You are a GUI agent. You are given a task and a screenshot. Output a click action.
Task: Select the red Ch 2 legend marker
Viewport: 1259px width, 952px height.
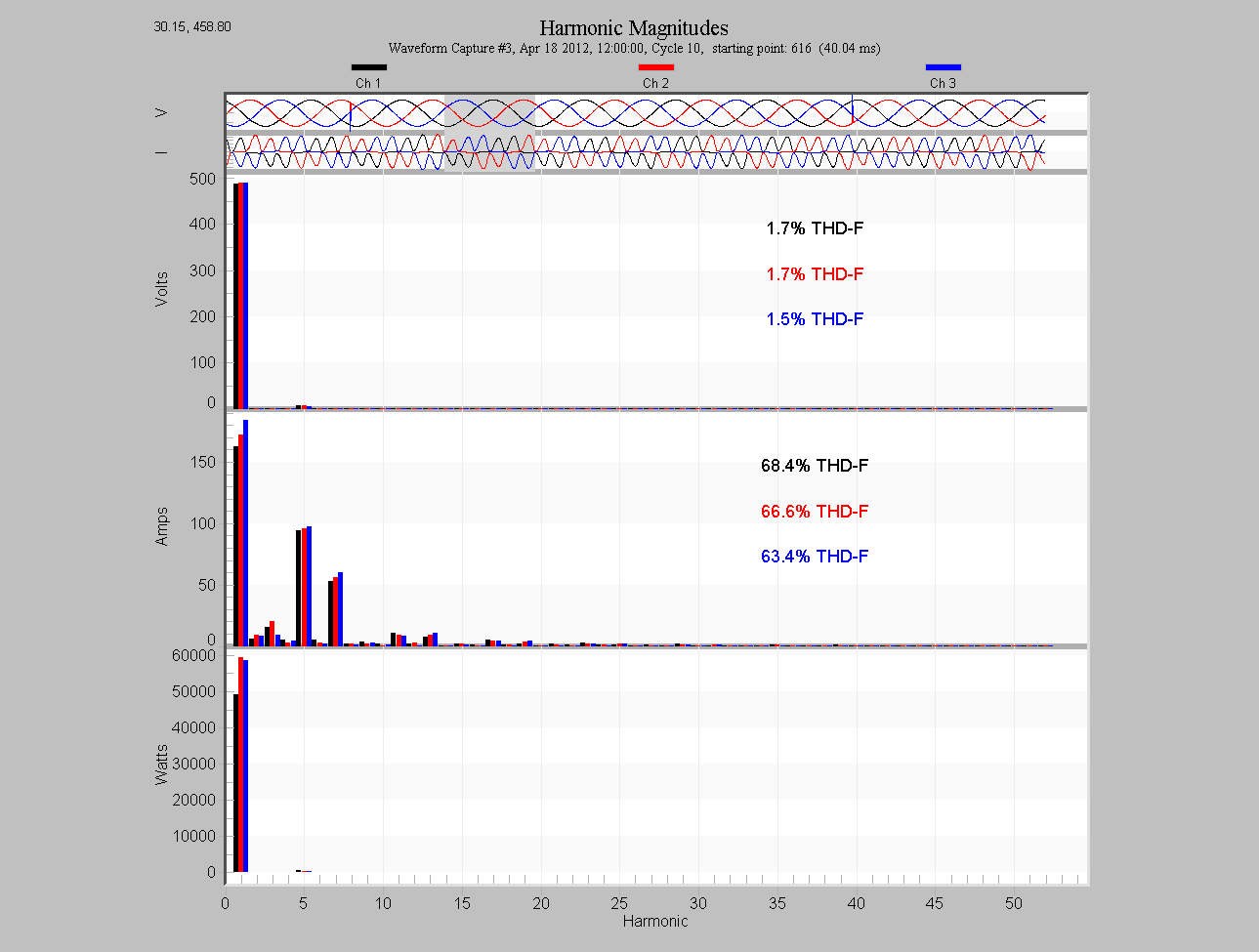pyautogui.click(x=655, y=67)
